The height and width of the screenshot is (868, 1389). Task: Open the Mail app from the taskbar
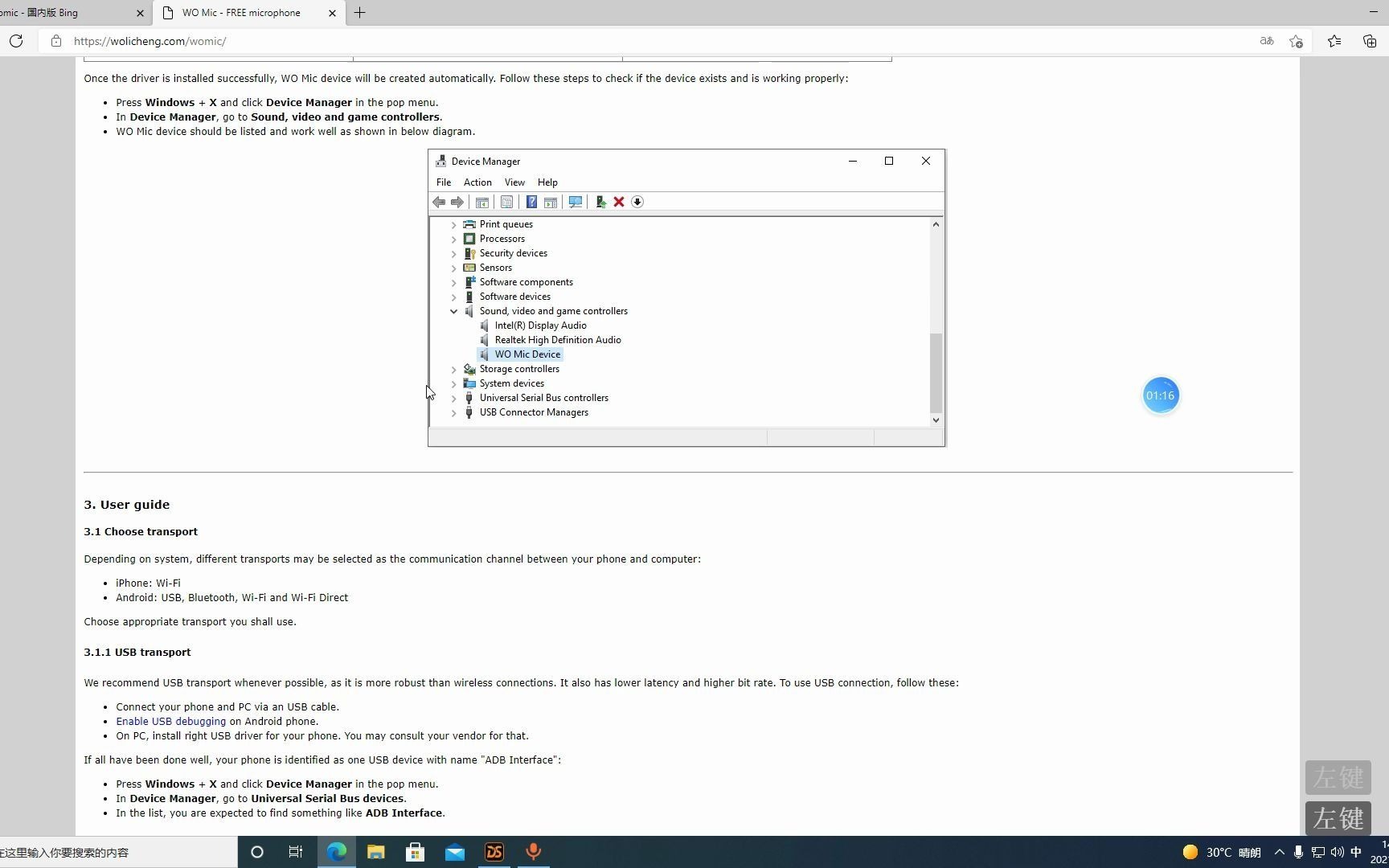tap(454, 853)
